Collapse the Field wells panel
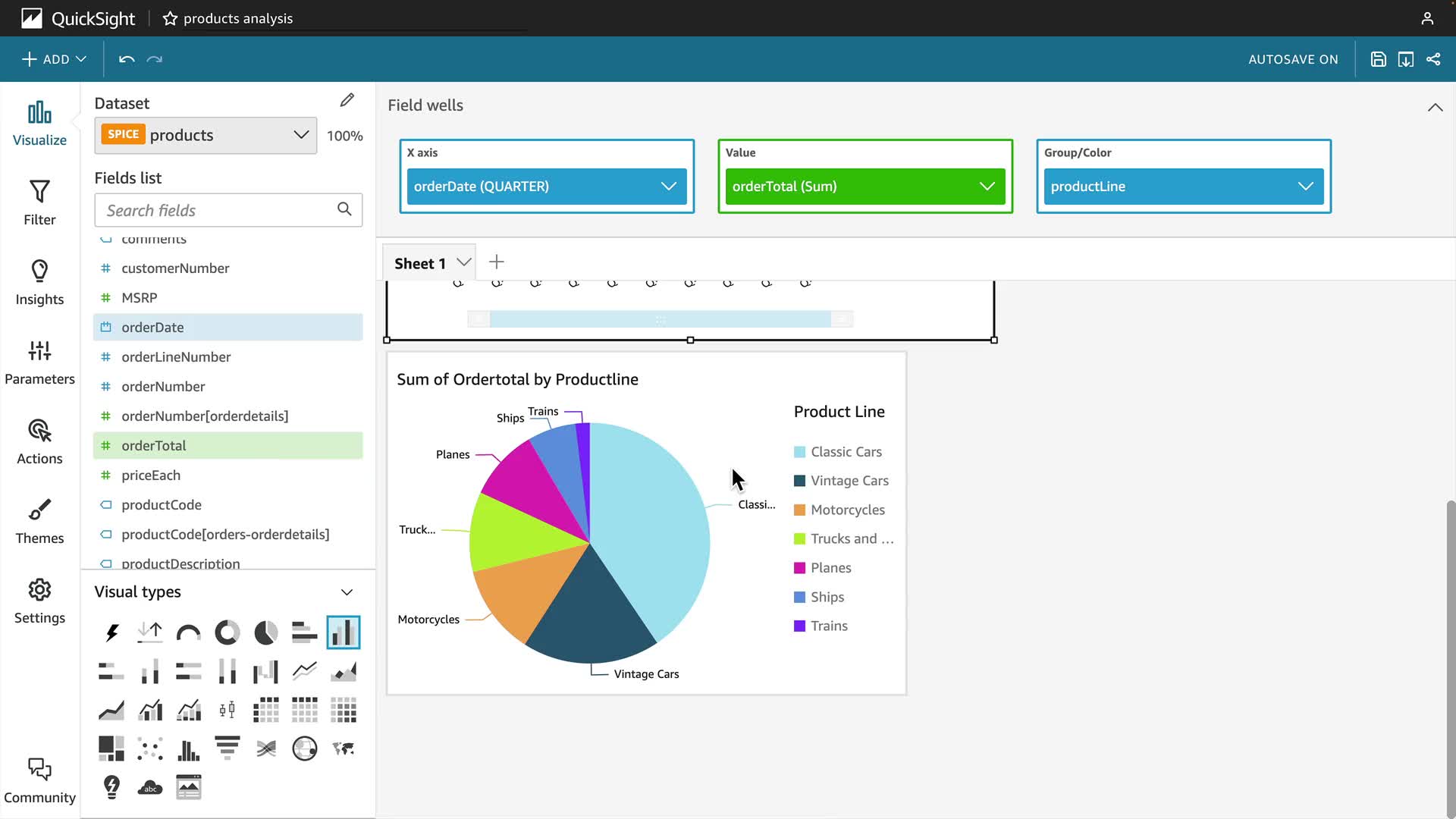Image resolution: width=1456 pixels, height=819 pixels. tap(1435, 107)
